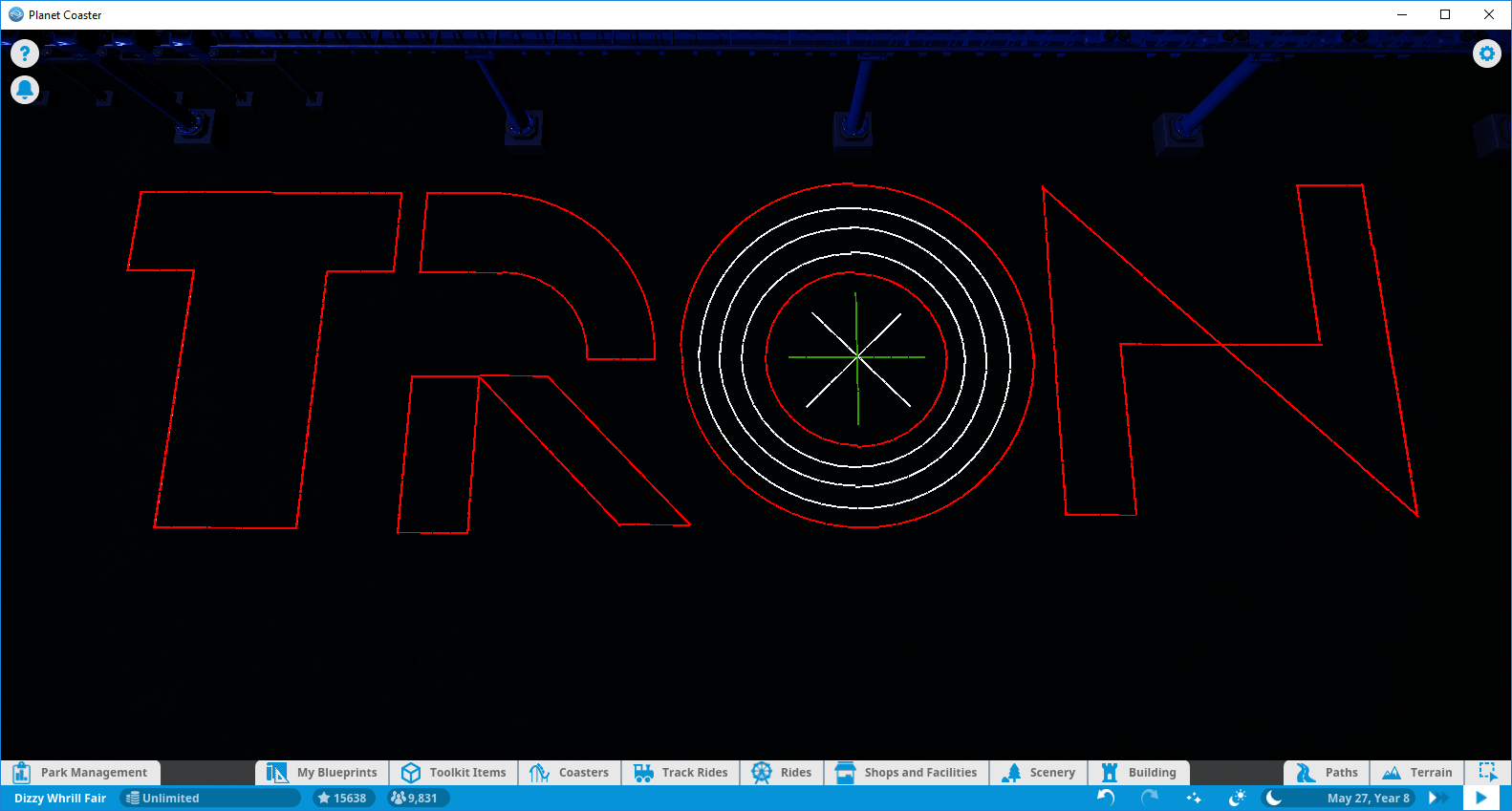Open the Scenery tab
The width and height of the screenshot is (1512, 811).
click(x=1038, y=773)
